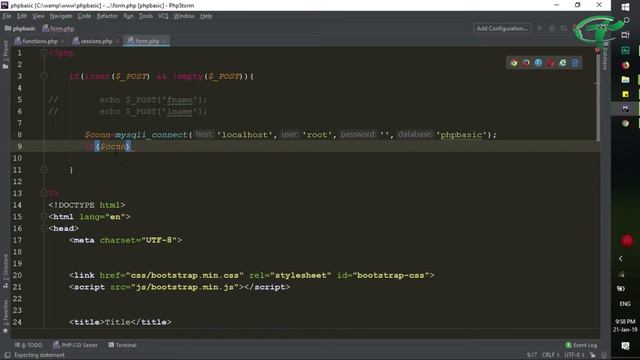Click the Debug button in the toolbar
This screenshot has width=640, height=360.
tap(552, 28)
